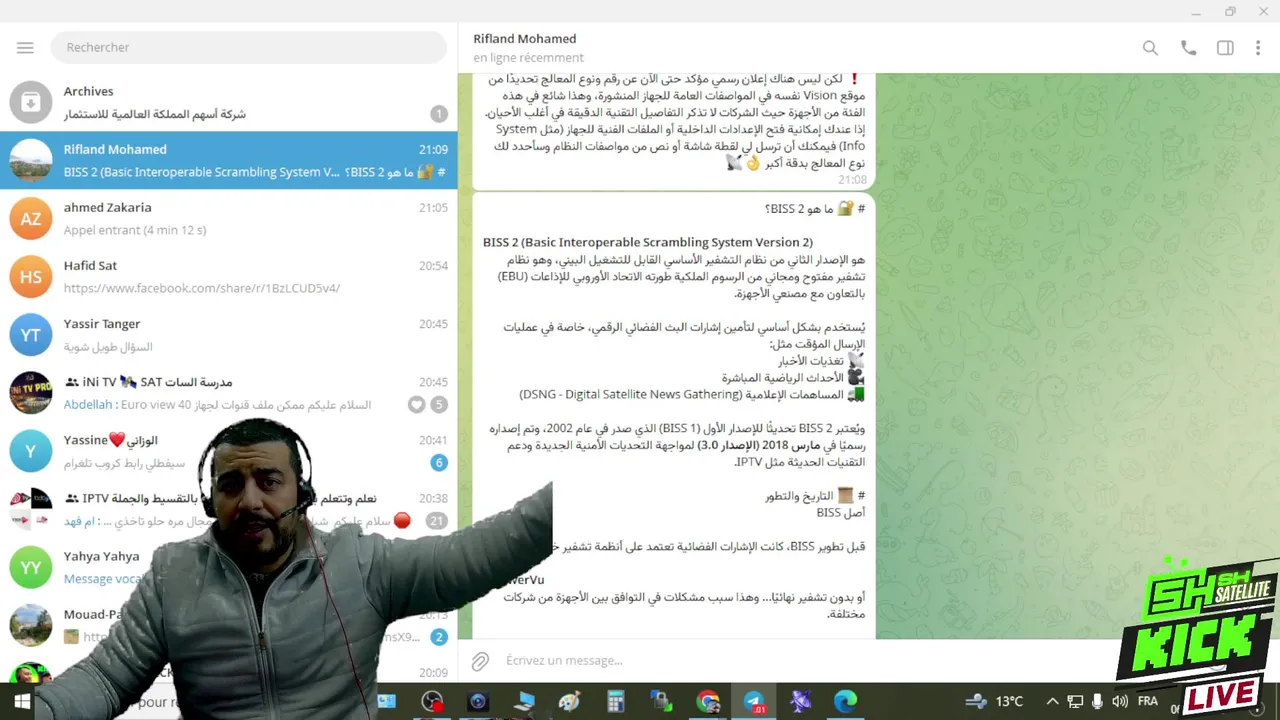Open the Yahya Yahya chat
This screenshot has height=720, width=1280.
pos(229,567)
